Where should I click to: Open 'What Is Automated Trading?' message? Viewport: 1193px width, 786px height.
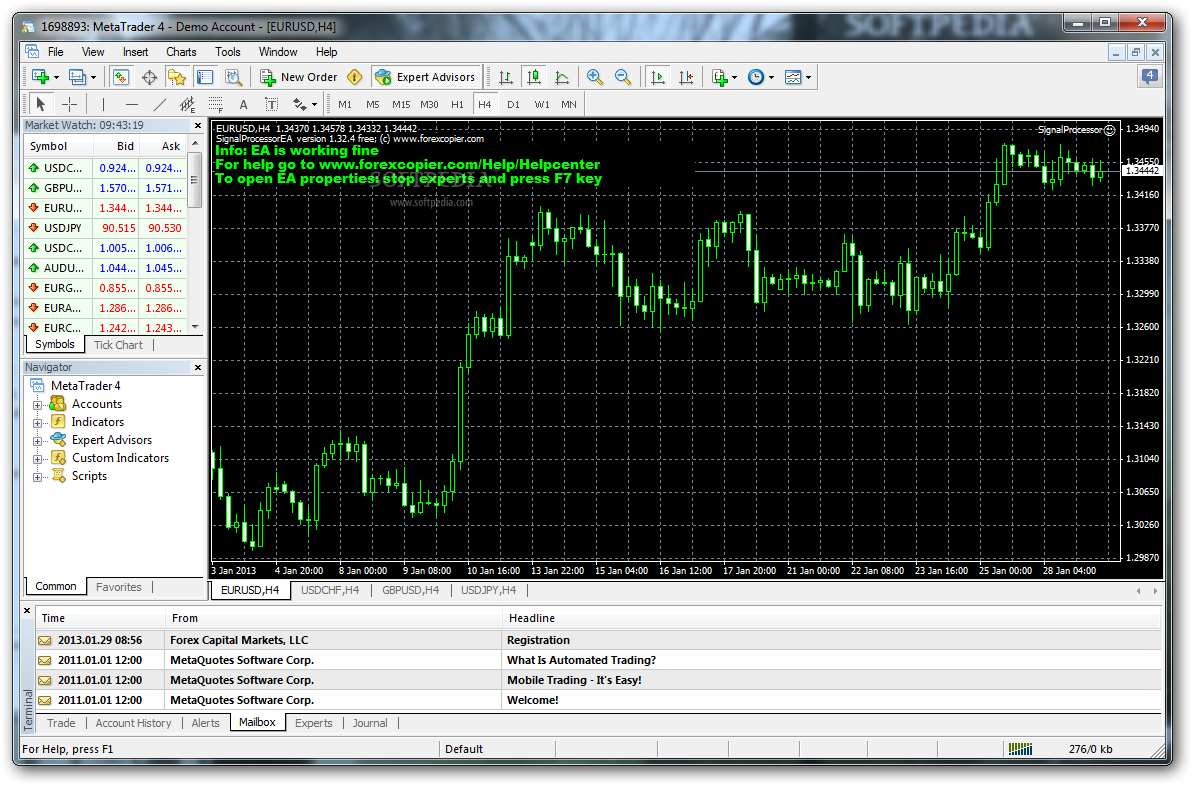tap(600, 660)
